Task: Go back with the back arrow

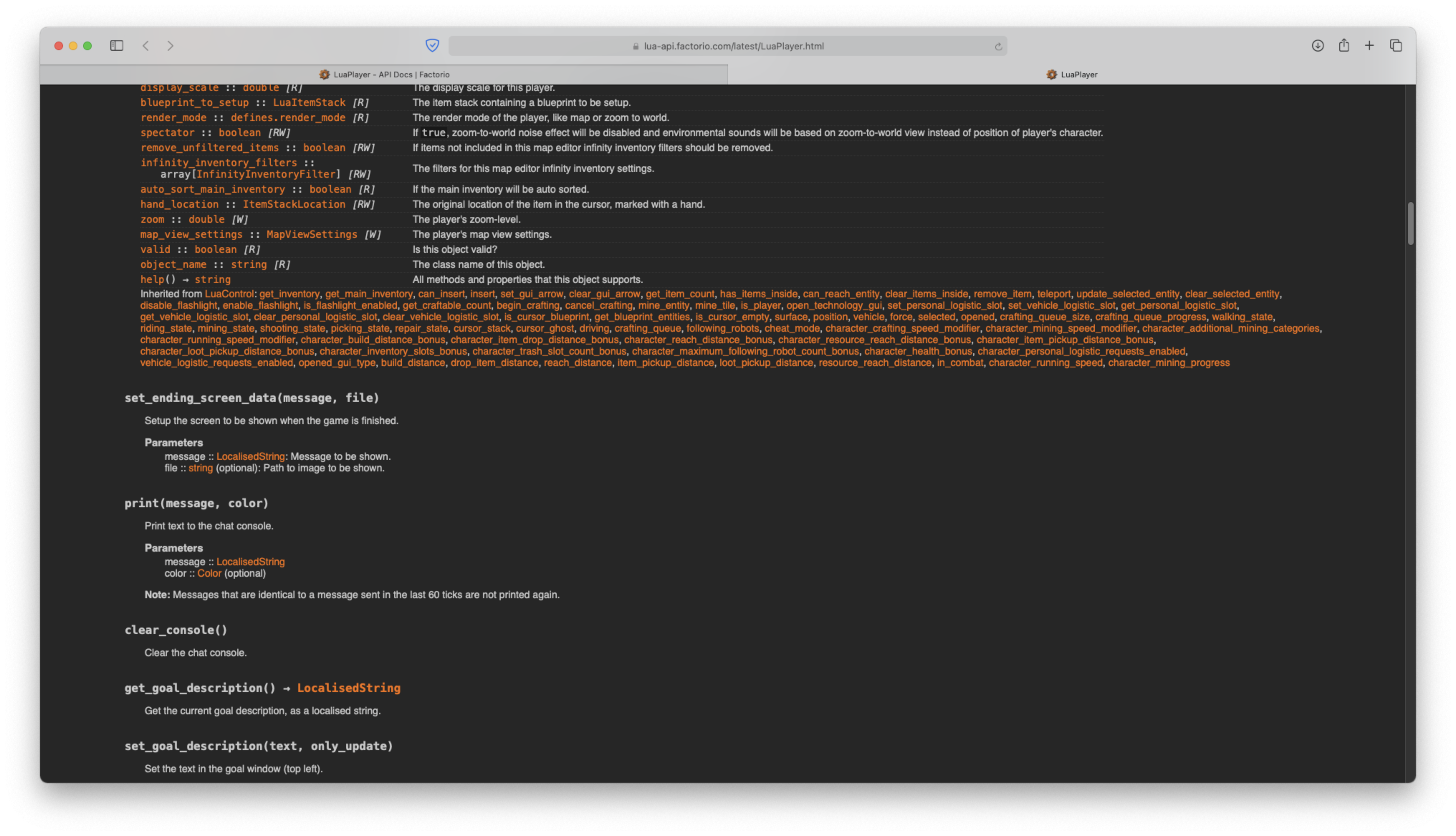Action: pyautogui.click(x=146, y=45)
